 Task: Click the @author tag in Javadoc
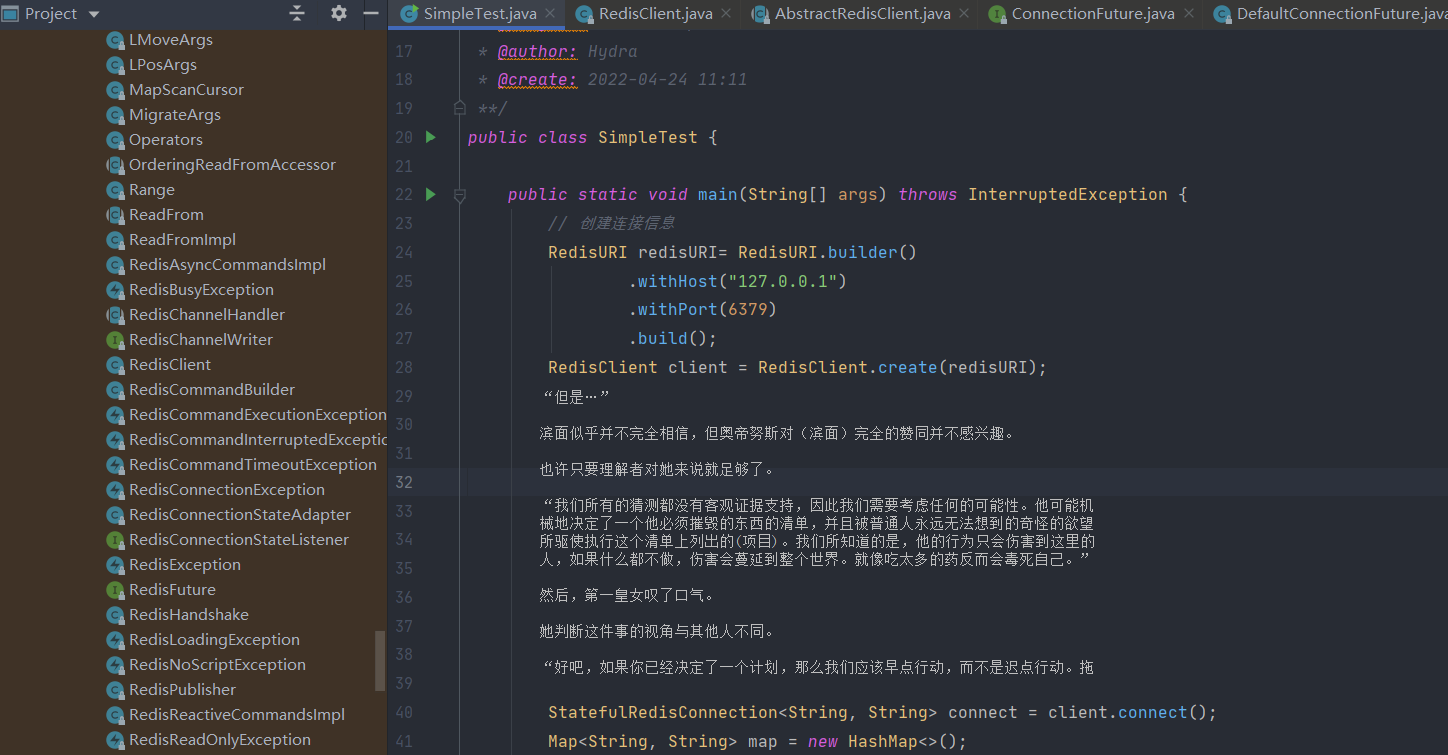pyautogui.click(x=537, y=52)
